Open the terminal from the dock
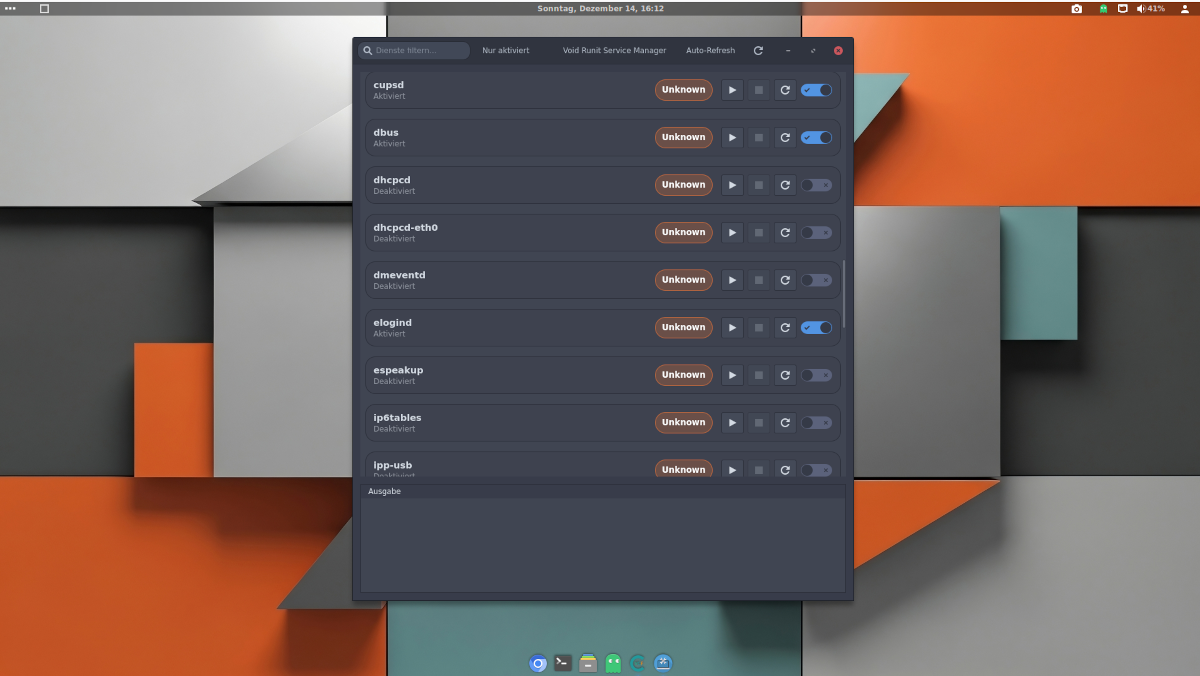Screen dimensions: 1200x676 click(x=563, y=662)
